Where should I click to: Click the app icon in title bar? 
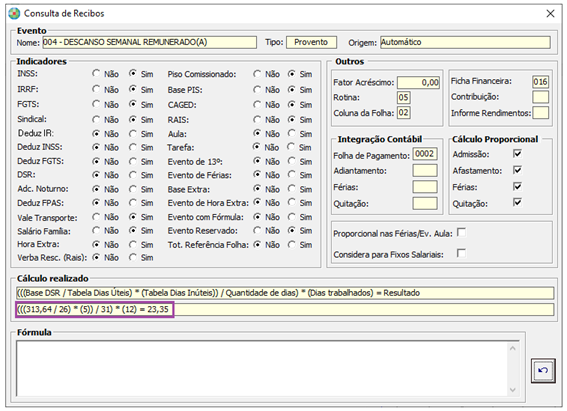click(14, 14)
